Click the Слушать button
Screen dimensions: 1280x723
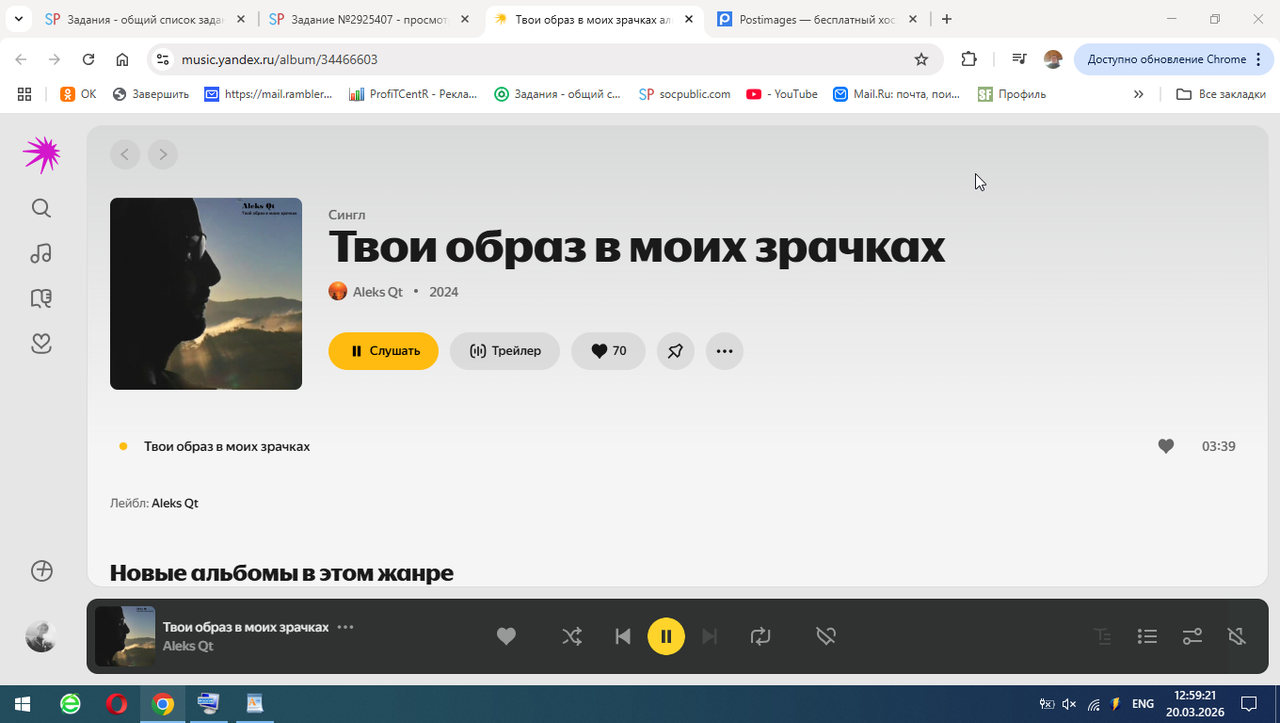[x=383, y=351]
